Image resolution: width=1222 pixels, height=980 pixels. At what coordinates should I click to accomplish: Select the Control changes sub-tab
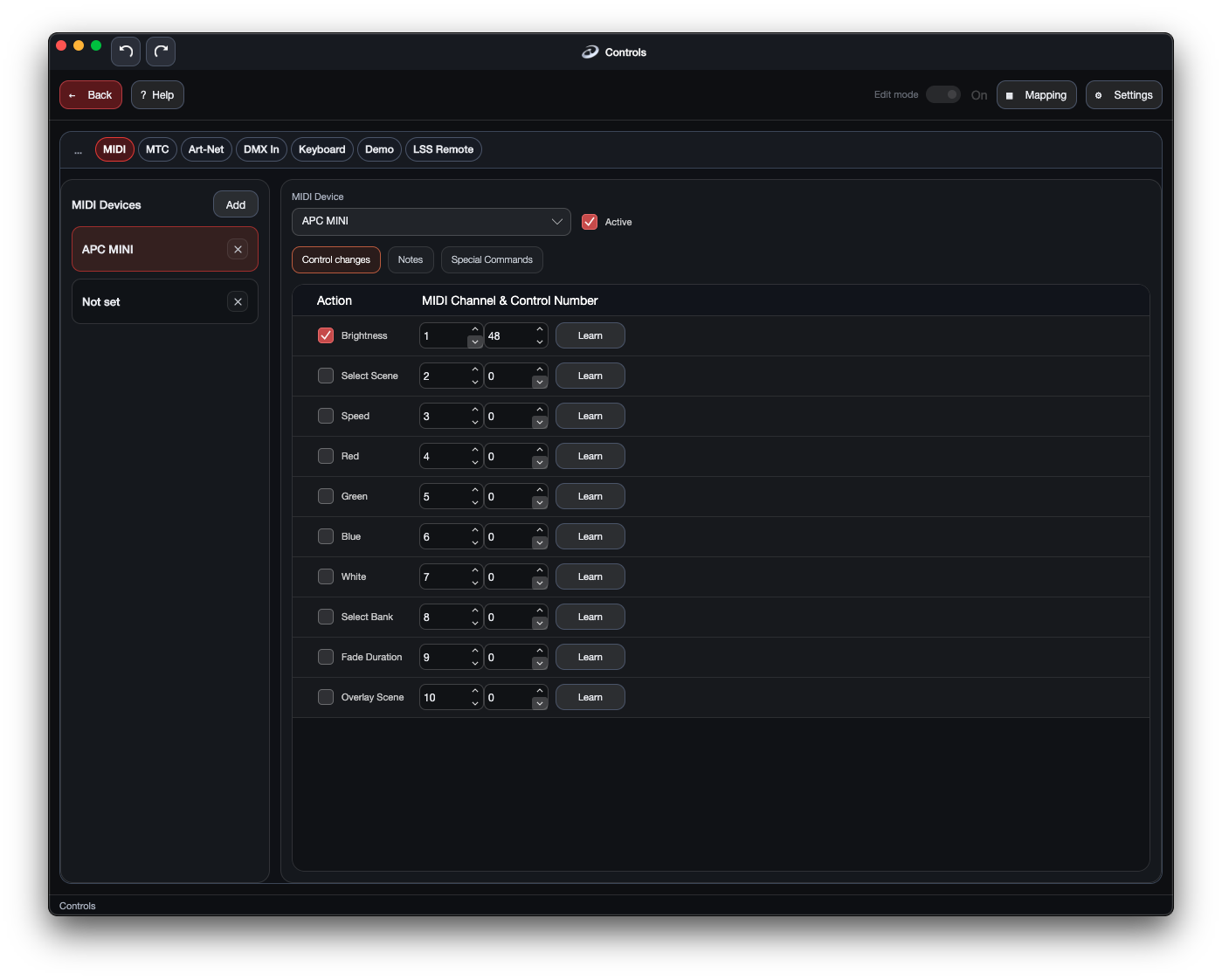pos(336,259)
